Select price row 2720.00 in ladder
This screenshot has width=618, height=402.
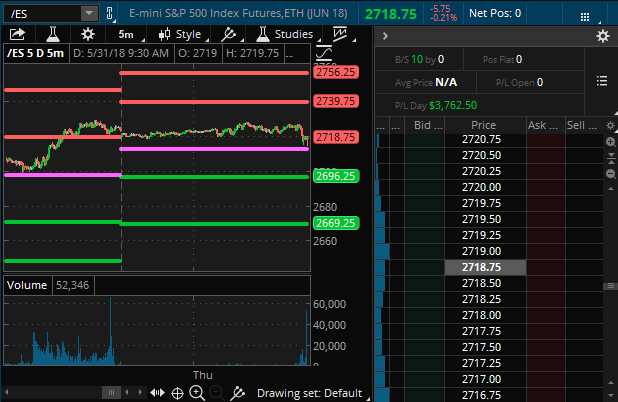[x=483, y=187]
